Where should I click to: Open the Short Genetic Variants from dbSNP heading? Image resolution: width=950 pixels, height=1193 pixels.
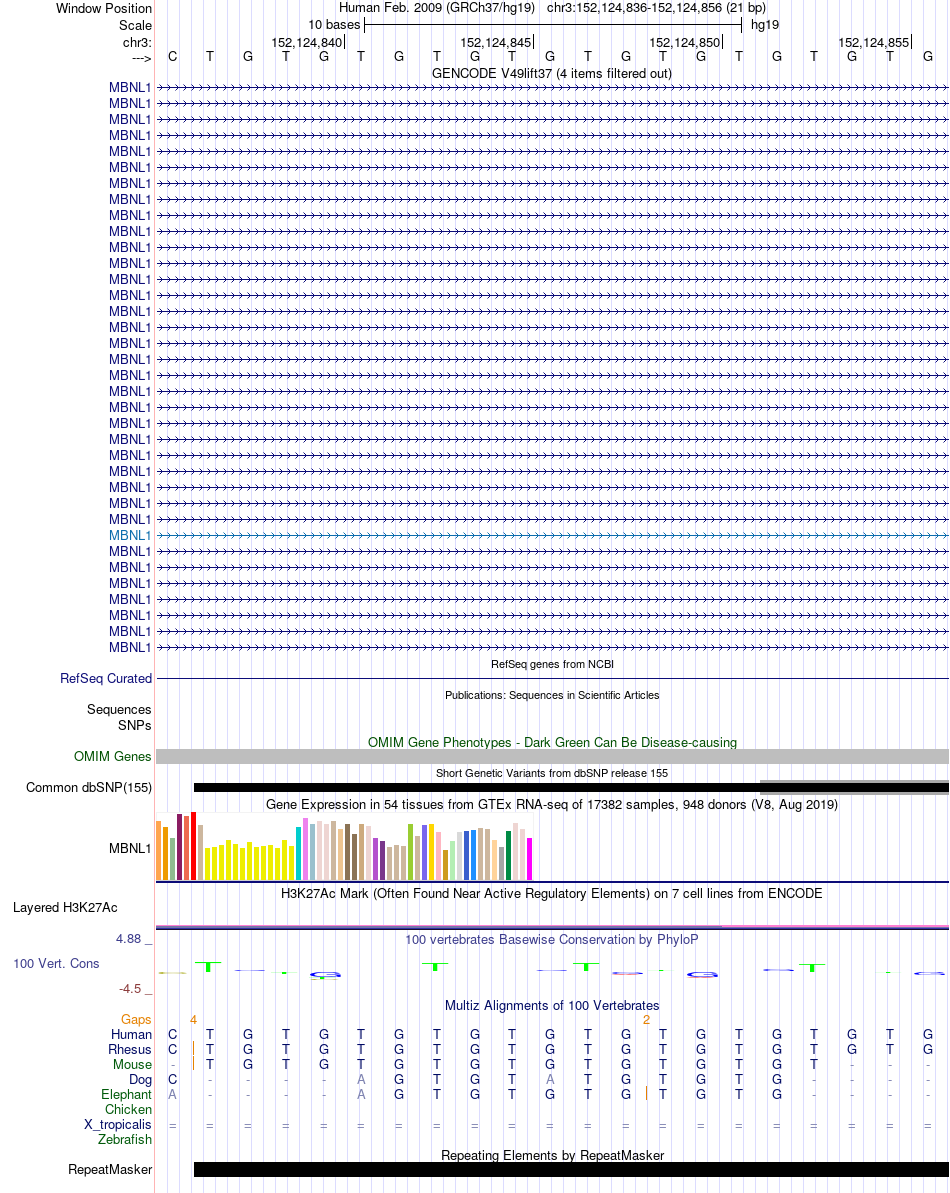(x=552, y=773)
